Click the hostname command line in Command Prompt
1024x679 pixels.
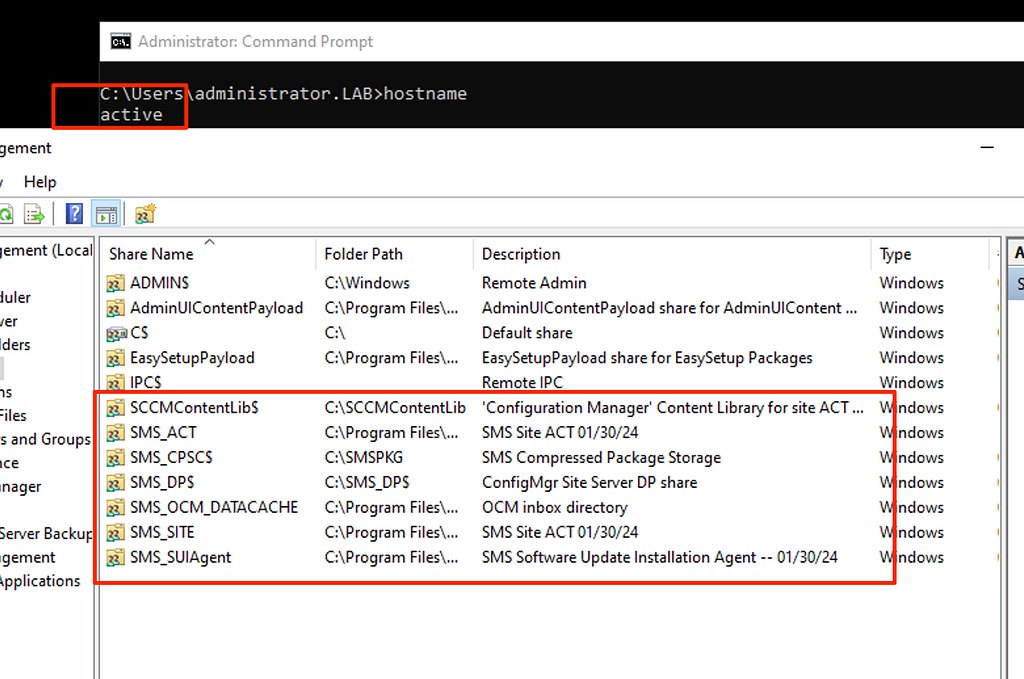[283, 94]
